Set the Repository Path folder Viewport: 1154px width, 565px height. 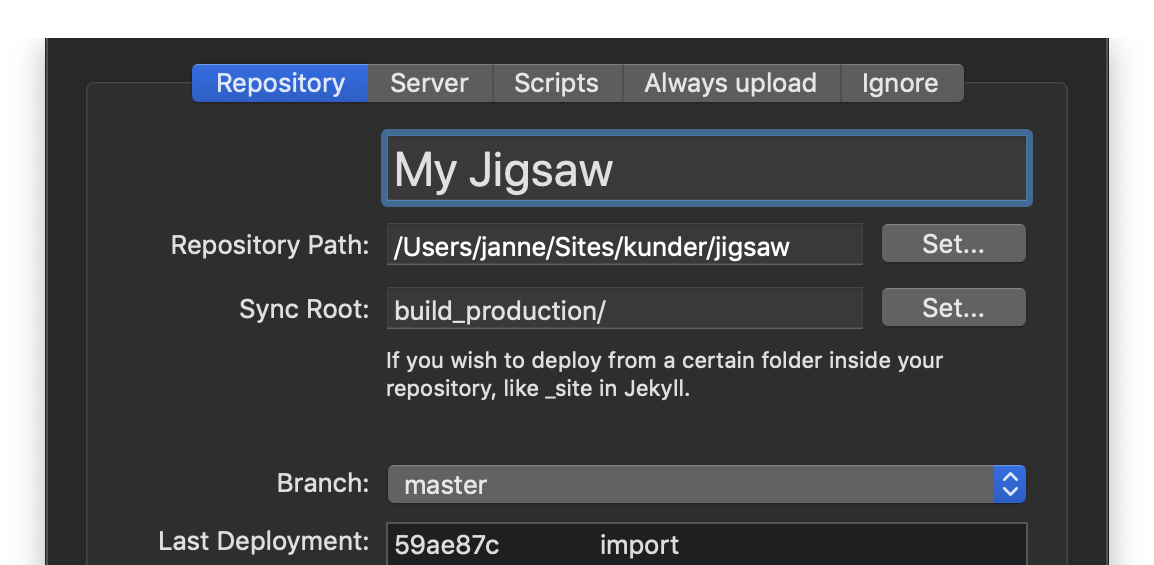pyautogui.click(x=953, y=244)
